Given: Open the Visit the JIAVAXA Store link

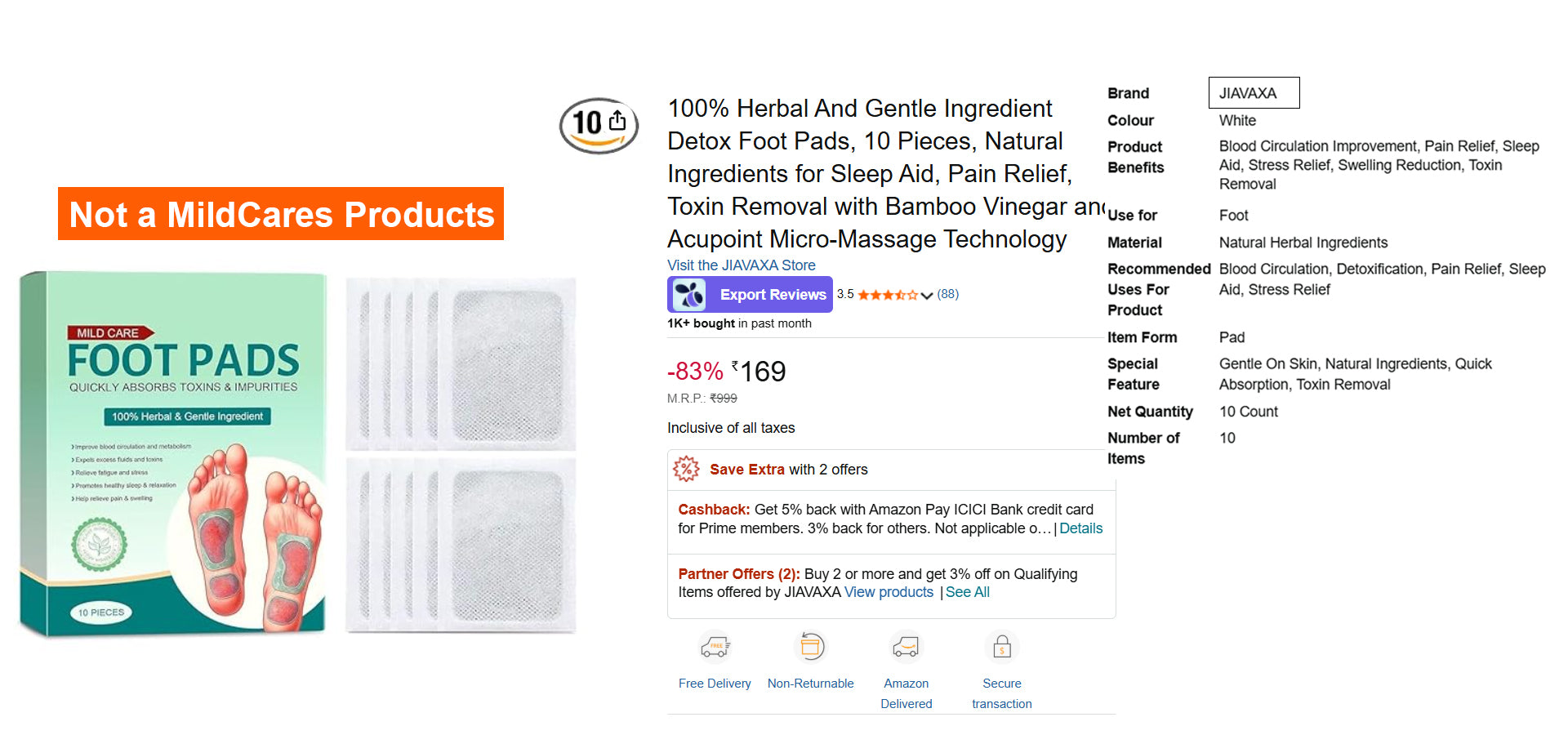Looking at the screenshot, I should (x=741, y=265).
